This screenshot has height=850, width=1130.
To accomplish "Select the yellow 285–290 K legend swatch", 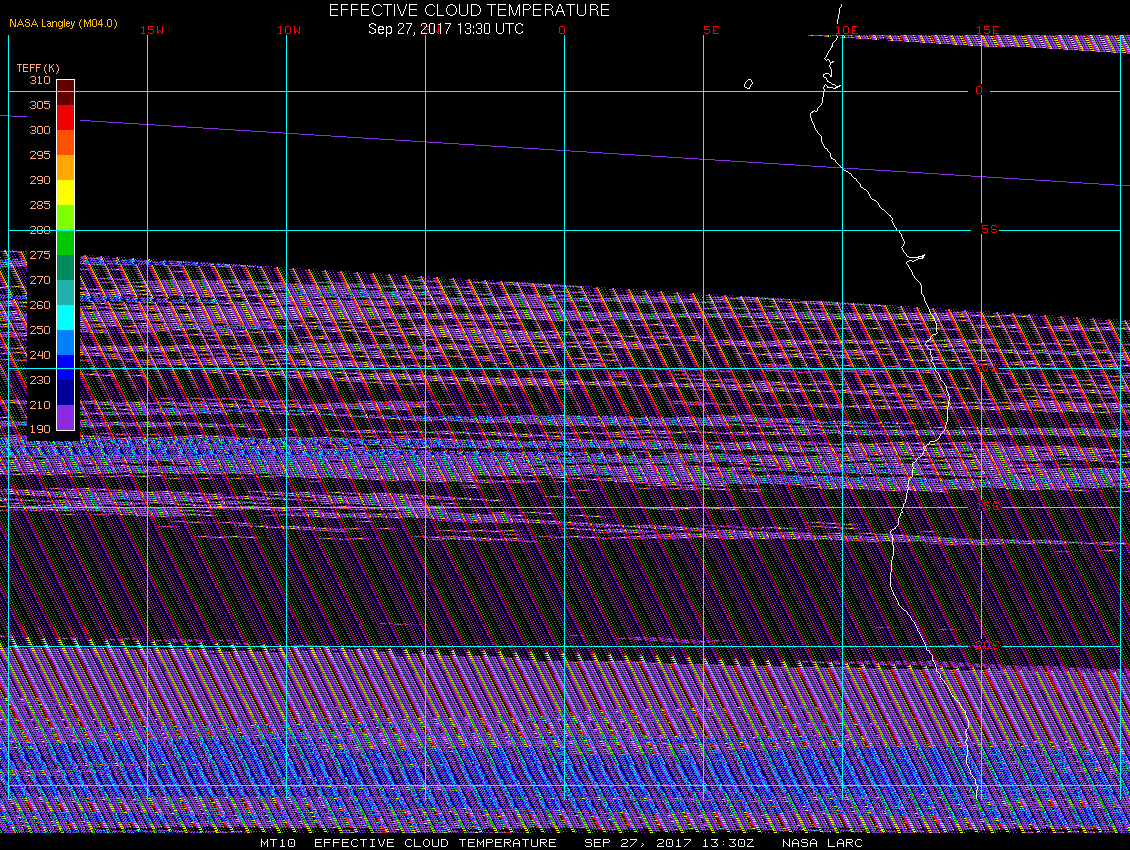I will click(x=66, y=192).
